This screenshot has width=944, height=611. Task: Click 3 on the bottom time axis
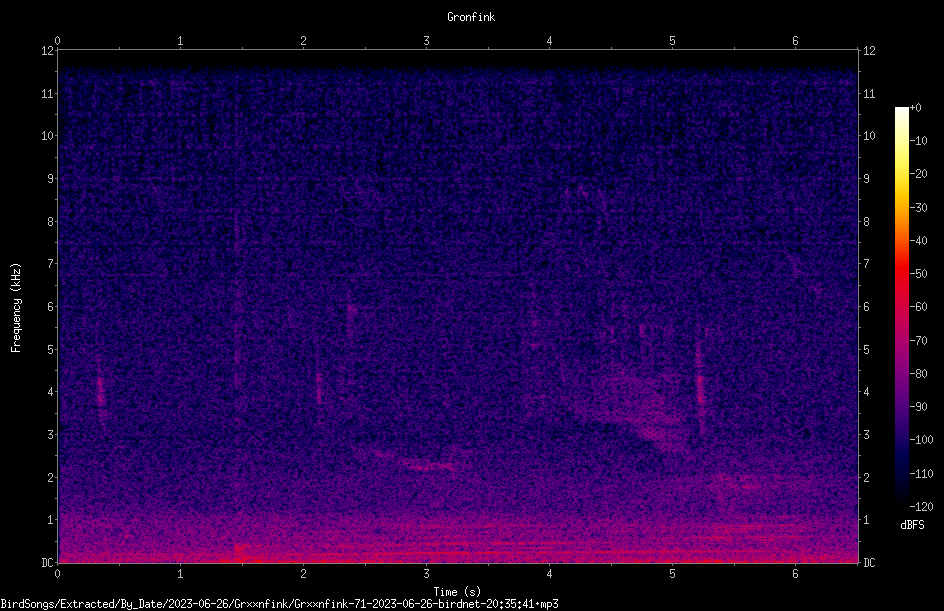pos(426,574)
